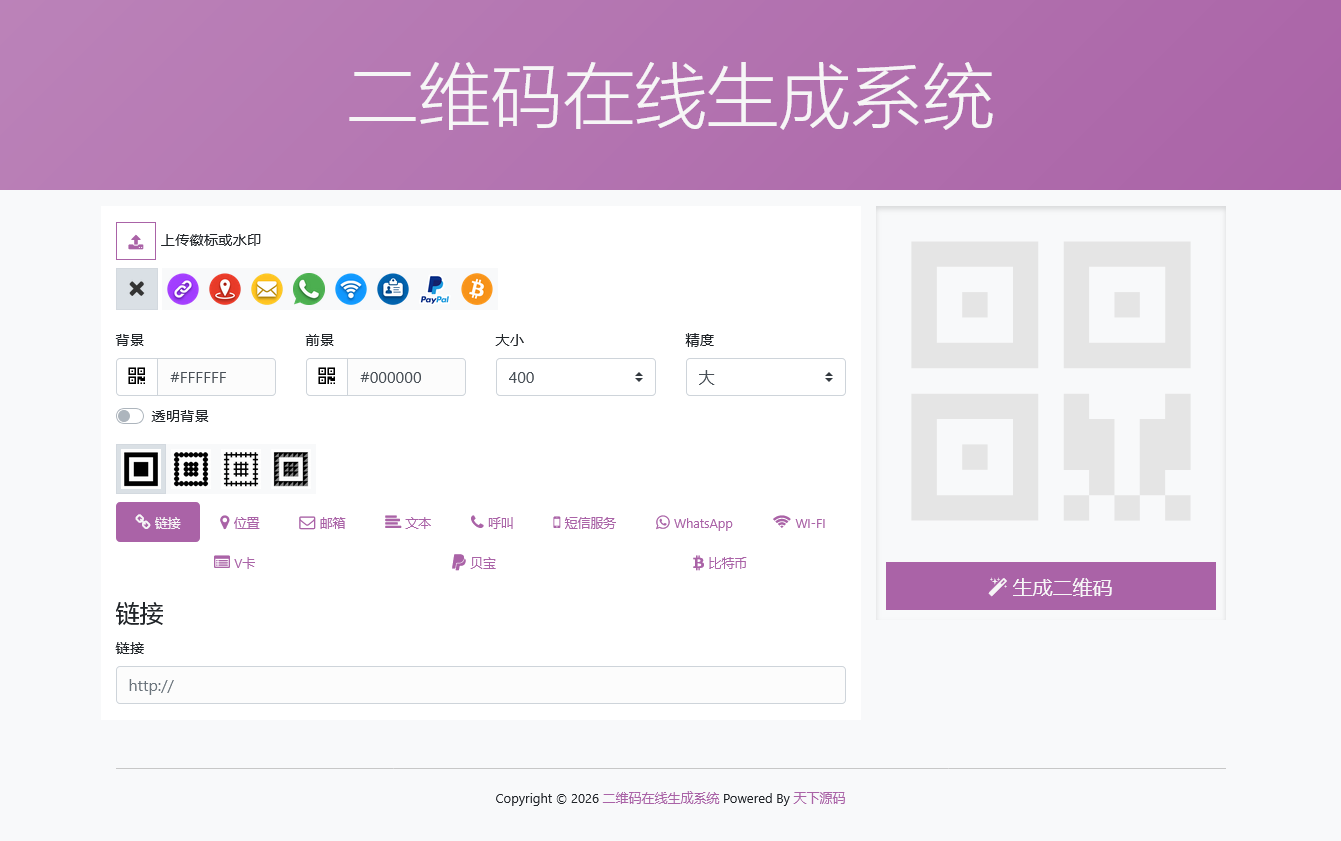Switch to the 链接 tab
This screenshot has width=1341, height=841.
coord(158,522)
